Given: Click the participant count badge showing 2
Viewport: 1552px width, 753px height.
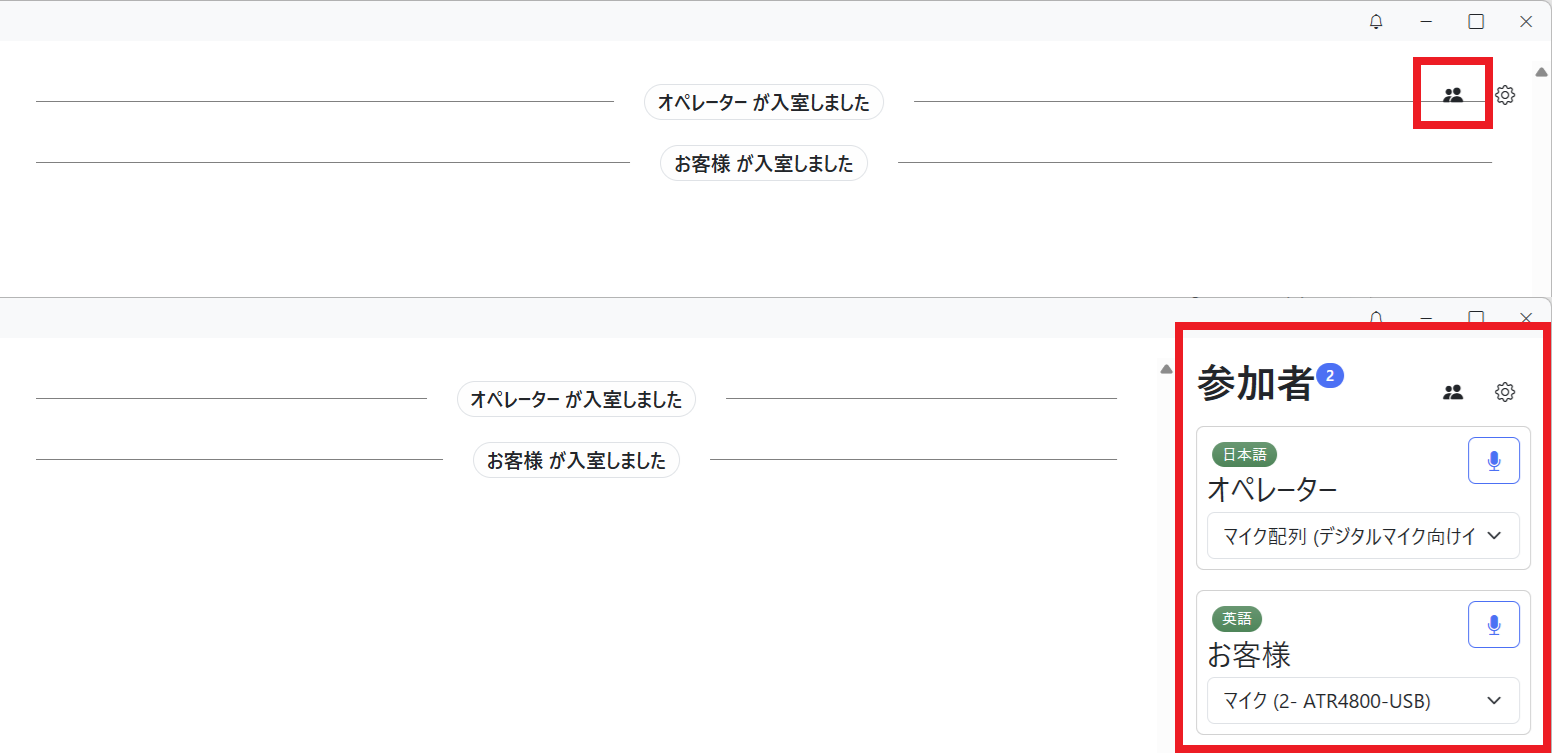Looking at the screenshot, I should click(x=1330, y=376).
